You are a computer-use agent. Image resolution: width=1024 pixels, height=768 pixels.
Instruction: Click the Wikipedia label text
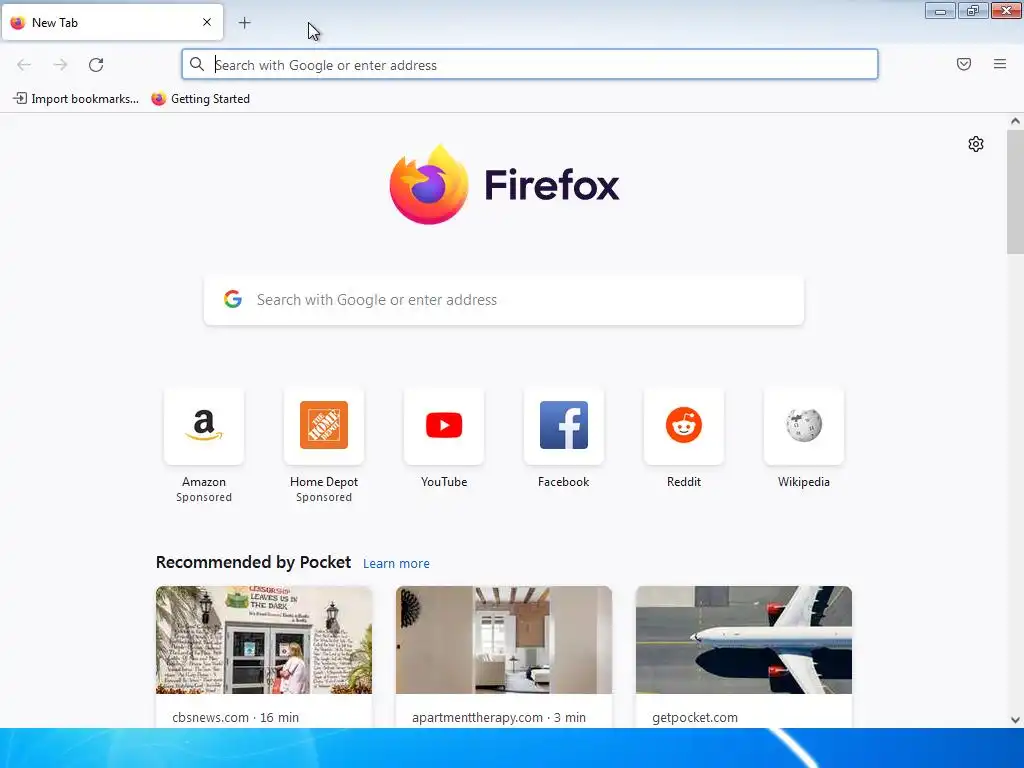804,482
